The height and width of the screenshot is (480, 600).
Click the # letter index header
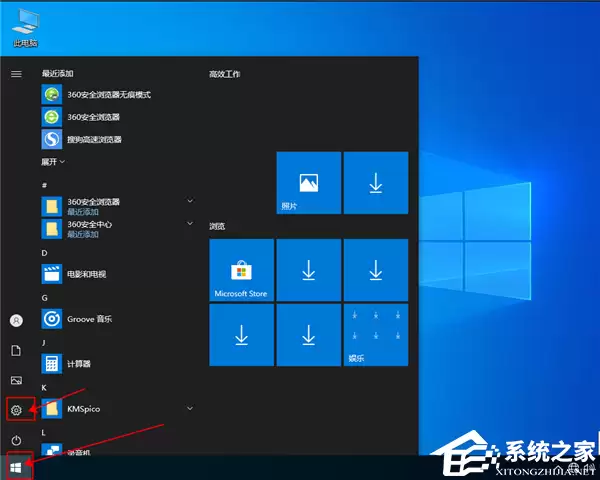44,185
